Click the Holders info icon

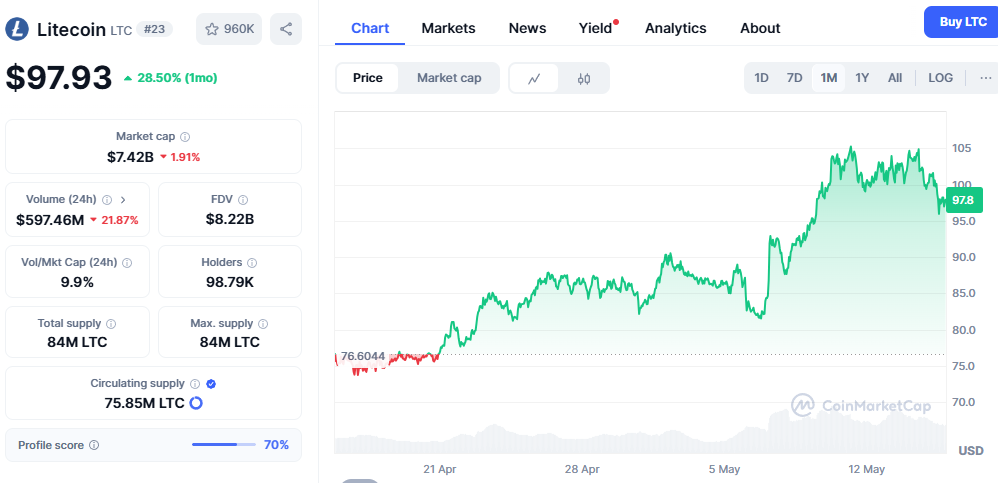[x=252, y=262]
